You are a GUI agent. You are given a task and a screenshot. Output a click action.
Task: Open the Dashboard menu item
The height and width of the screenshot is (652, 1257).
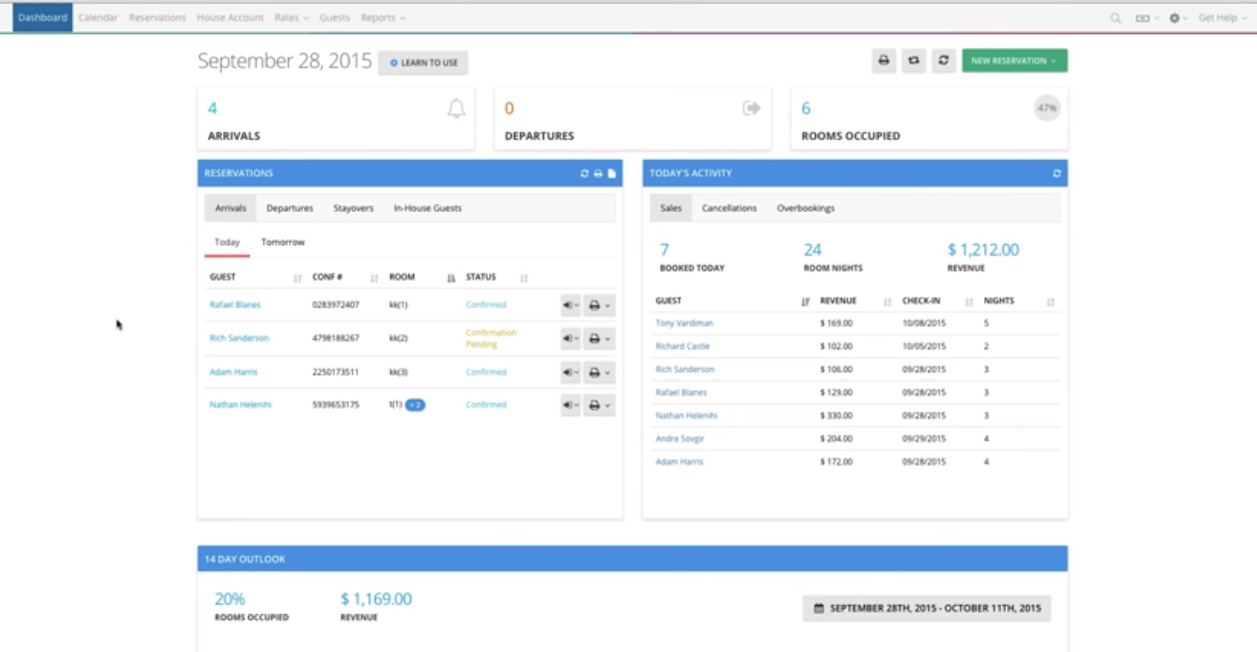(x=42, y=18)
